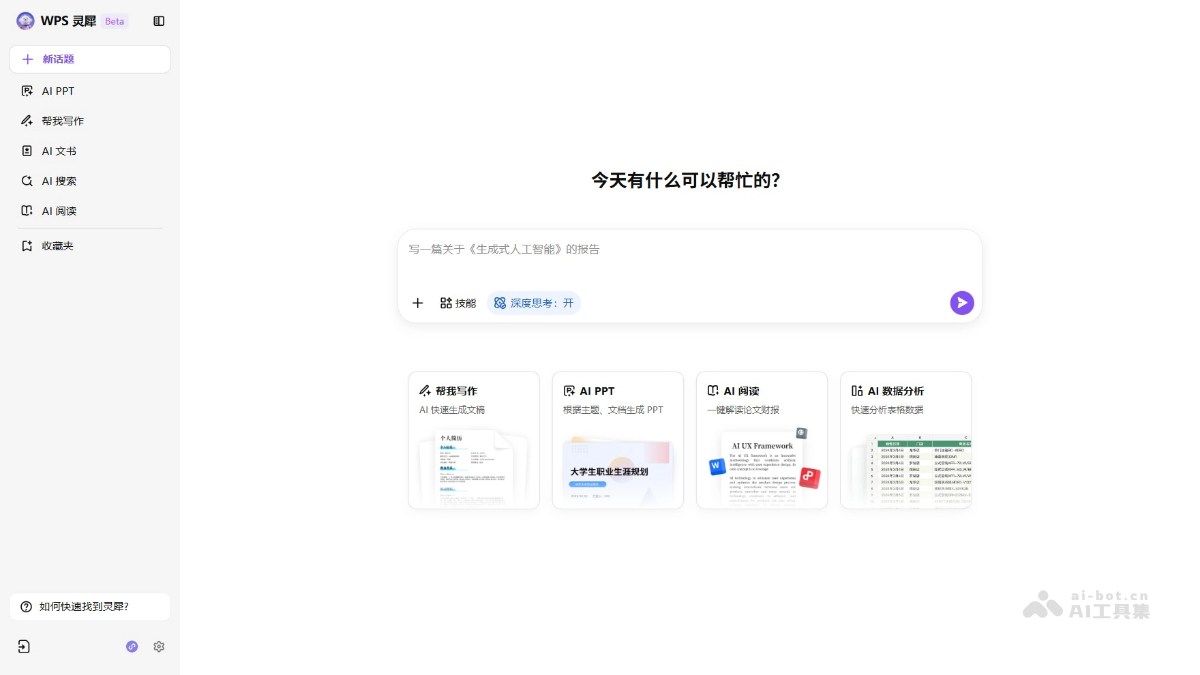Click the purple send button

961,303
